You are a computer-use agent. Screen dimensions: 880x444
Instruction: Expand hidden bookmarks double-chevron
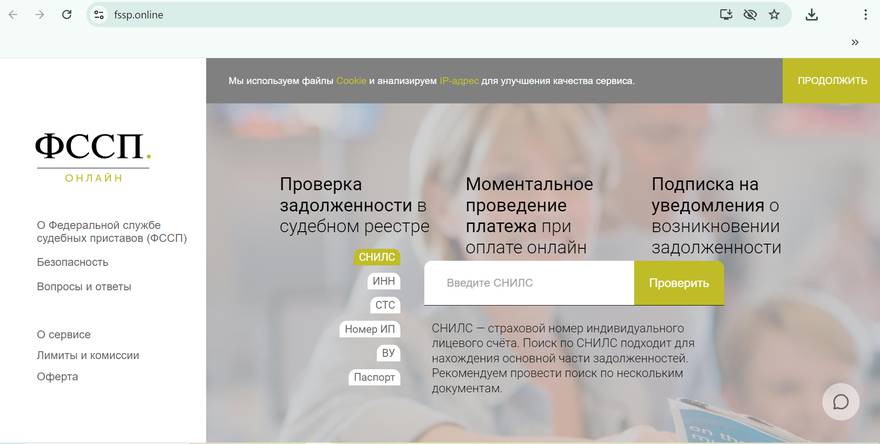point(855,42)
